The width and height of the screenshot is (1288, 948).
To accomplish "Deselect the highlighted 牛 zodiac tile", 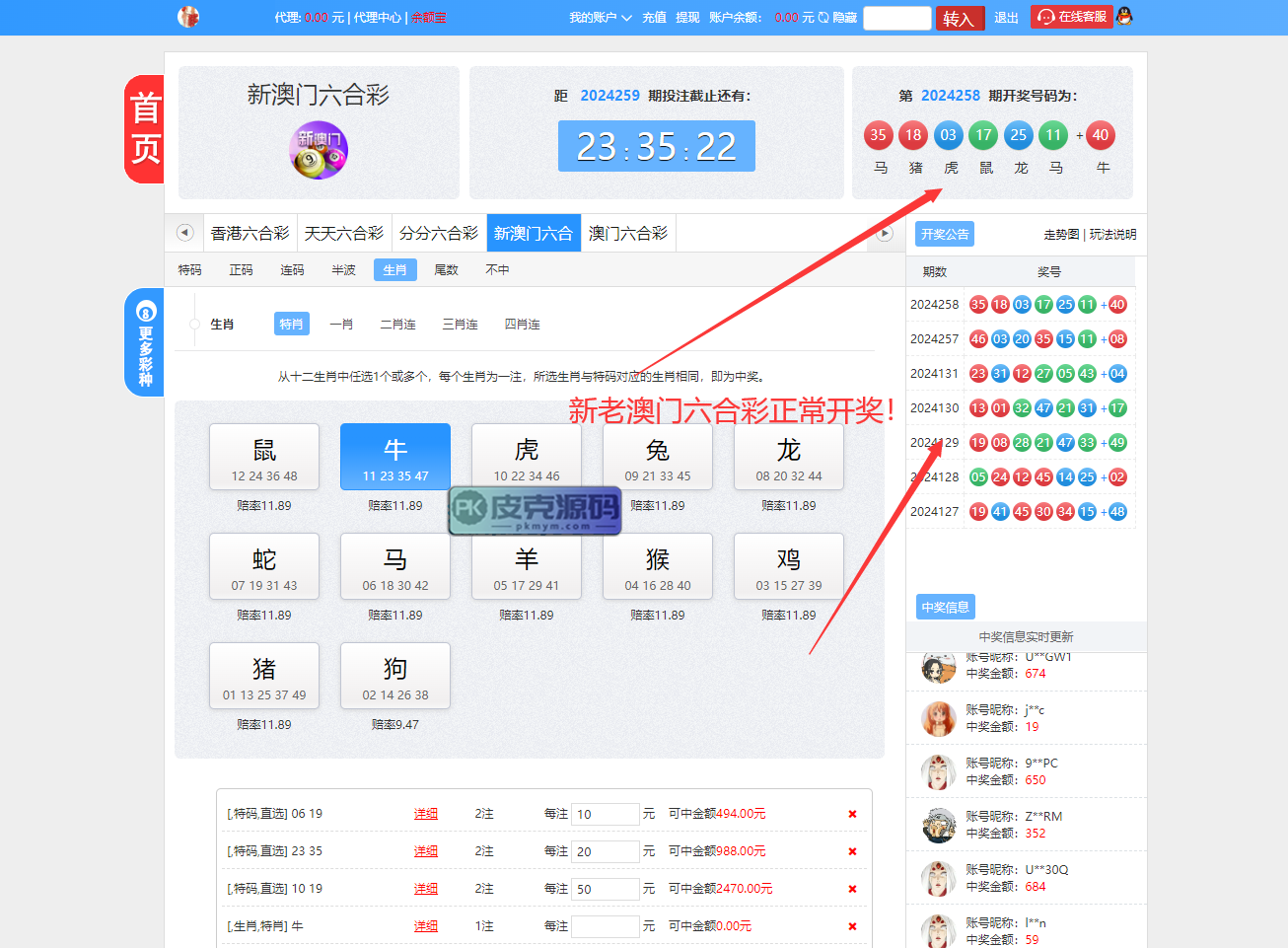I will point(395,457).
